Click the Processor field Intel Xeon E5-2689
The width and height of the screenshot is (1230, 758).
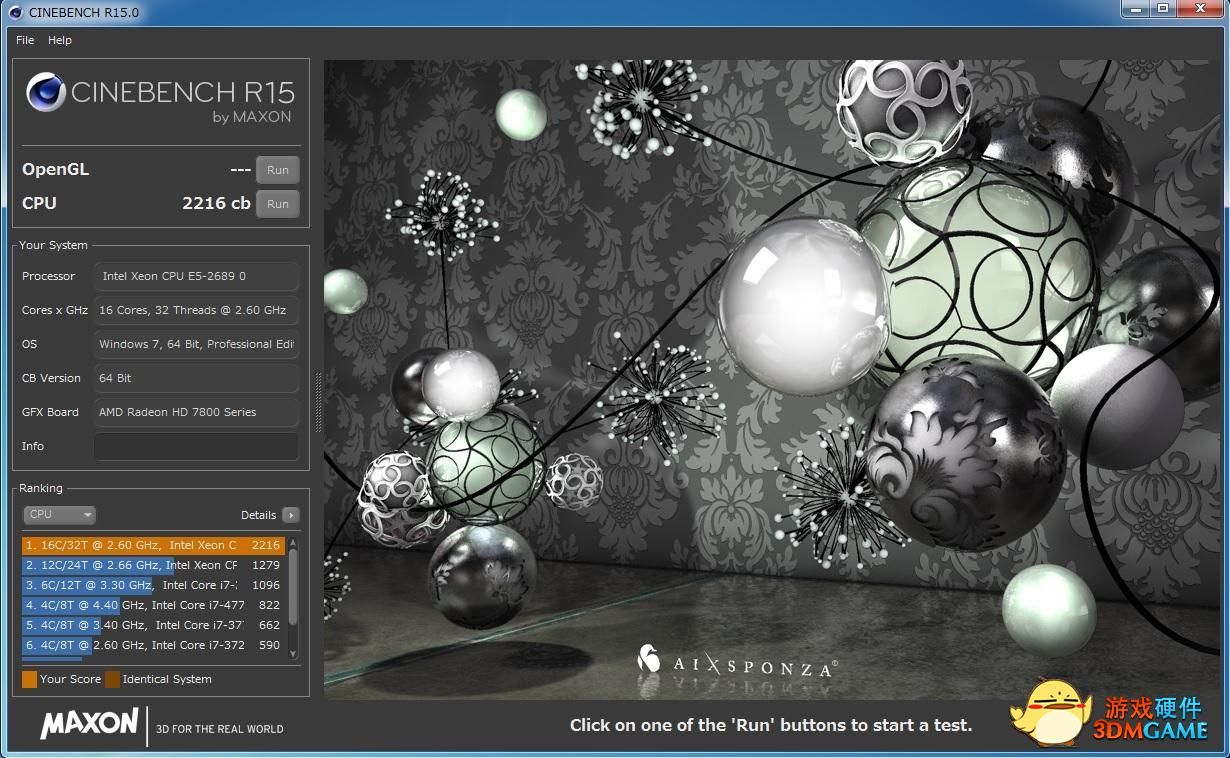[x=196, y=276]
